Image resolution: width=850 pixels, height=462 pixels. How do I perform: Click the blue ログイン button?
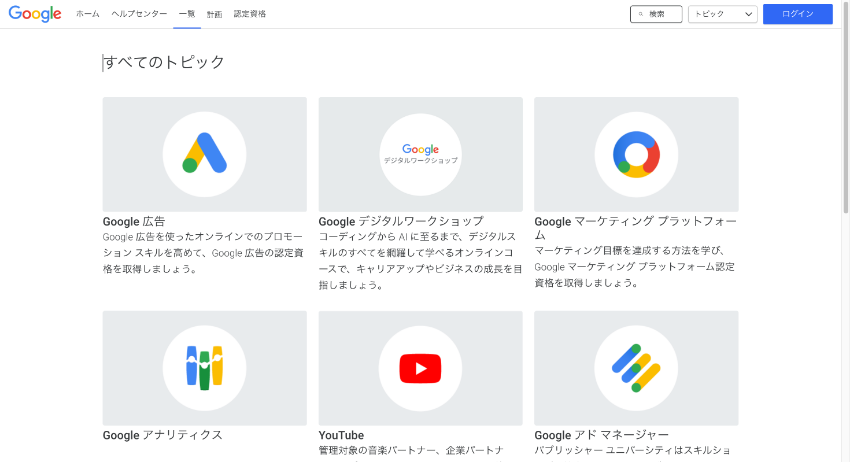pos(797,14)
